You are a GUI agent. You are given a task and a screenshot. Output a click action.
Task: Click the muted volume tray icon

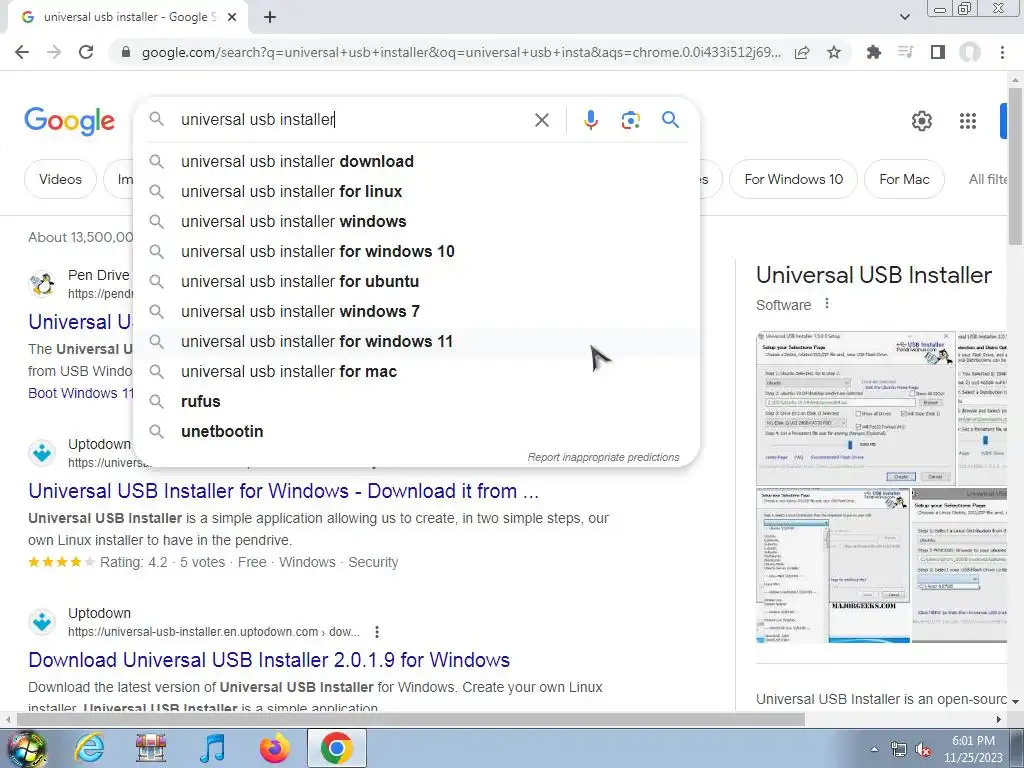[923, 750]
